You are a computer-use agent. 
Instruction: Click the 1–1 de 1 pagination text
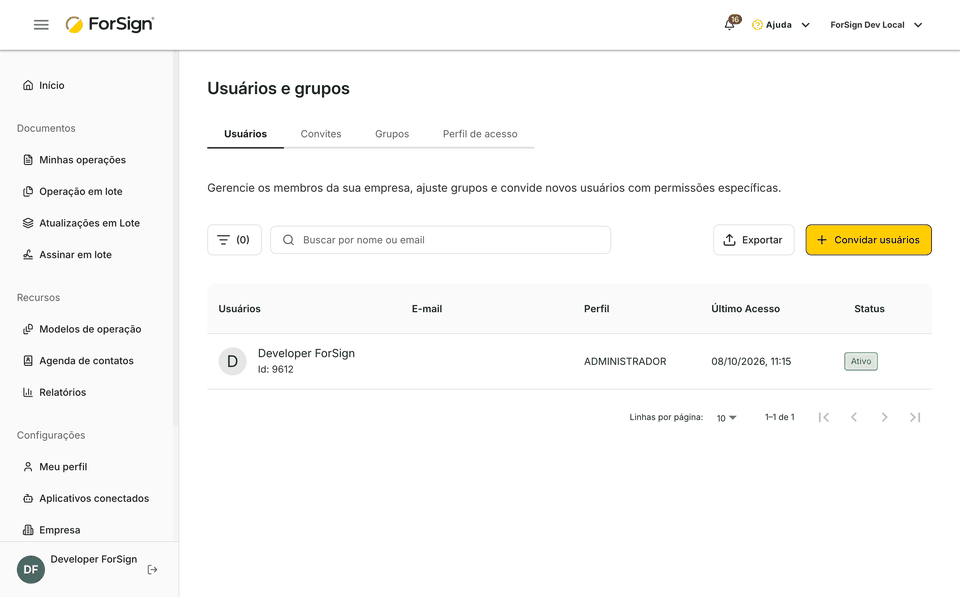779,417
